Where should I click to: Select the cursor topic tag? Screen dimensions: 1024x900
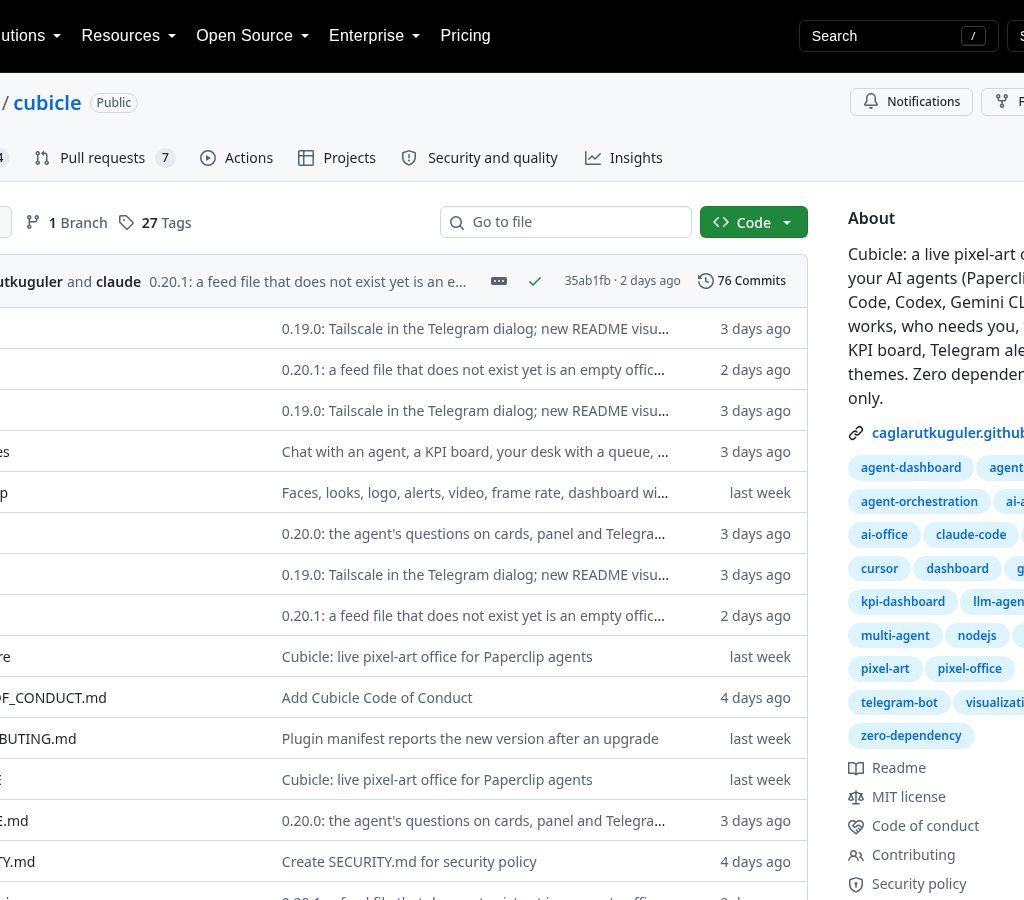point(879,568)
